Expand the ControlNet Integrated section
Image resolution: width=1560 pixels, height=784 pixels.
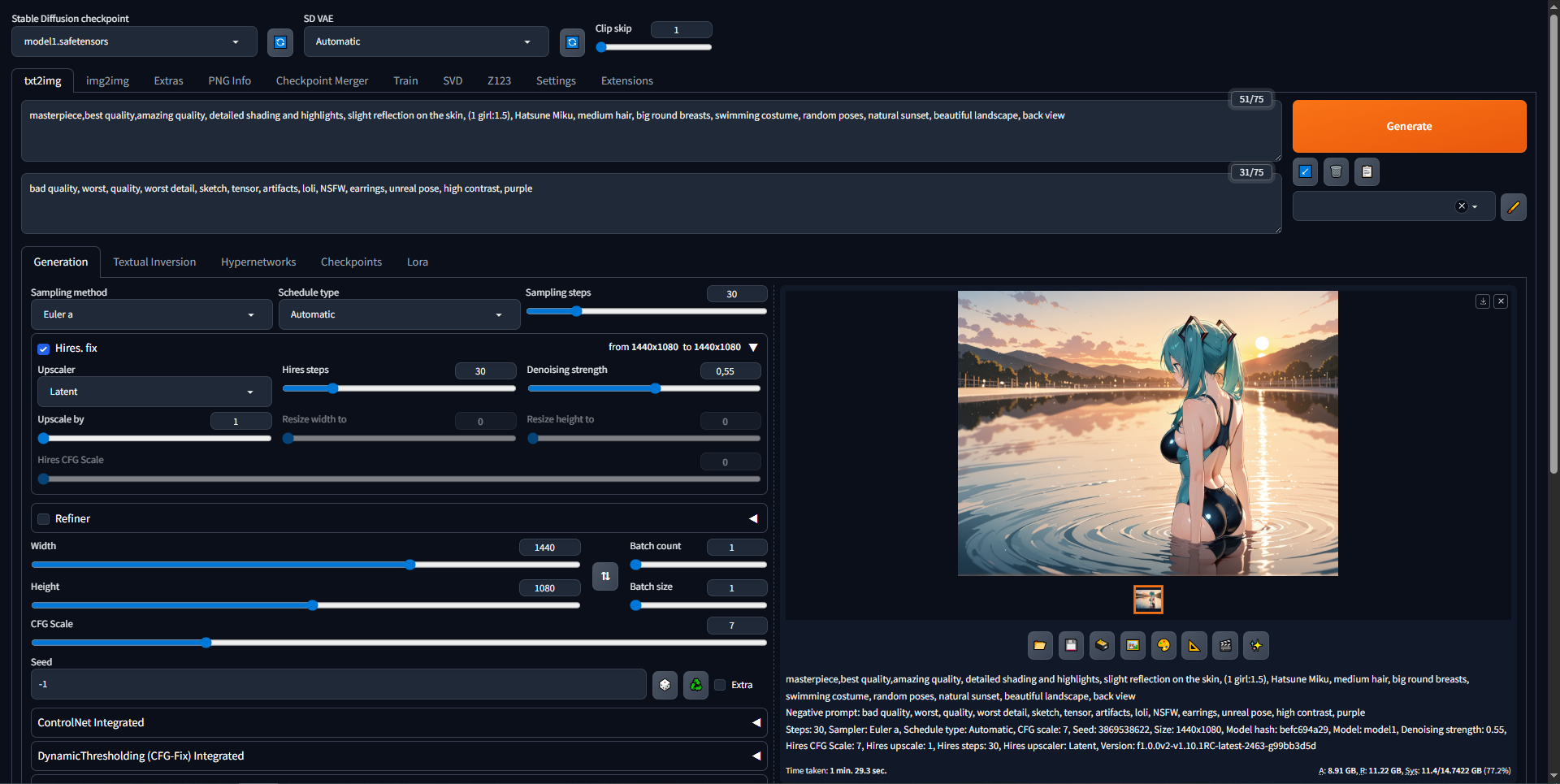398,722
